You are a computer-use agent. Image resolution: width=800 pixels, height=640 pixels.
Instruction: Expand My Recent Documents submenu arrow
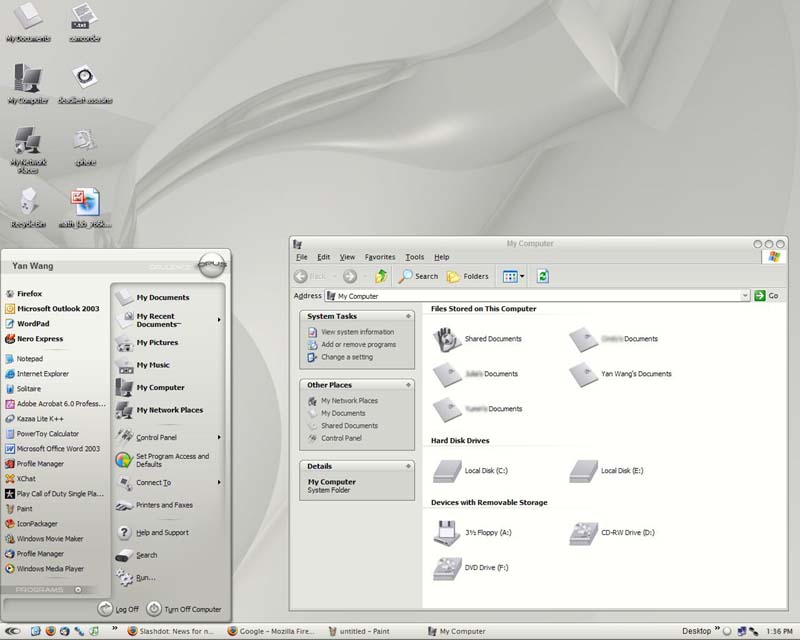(219, 320)
